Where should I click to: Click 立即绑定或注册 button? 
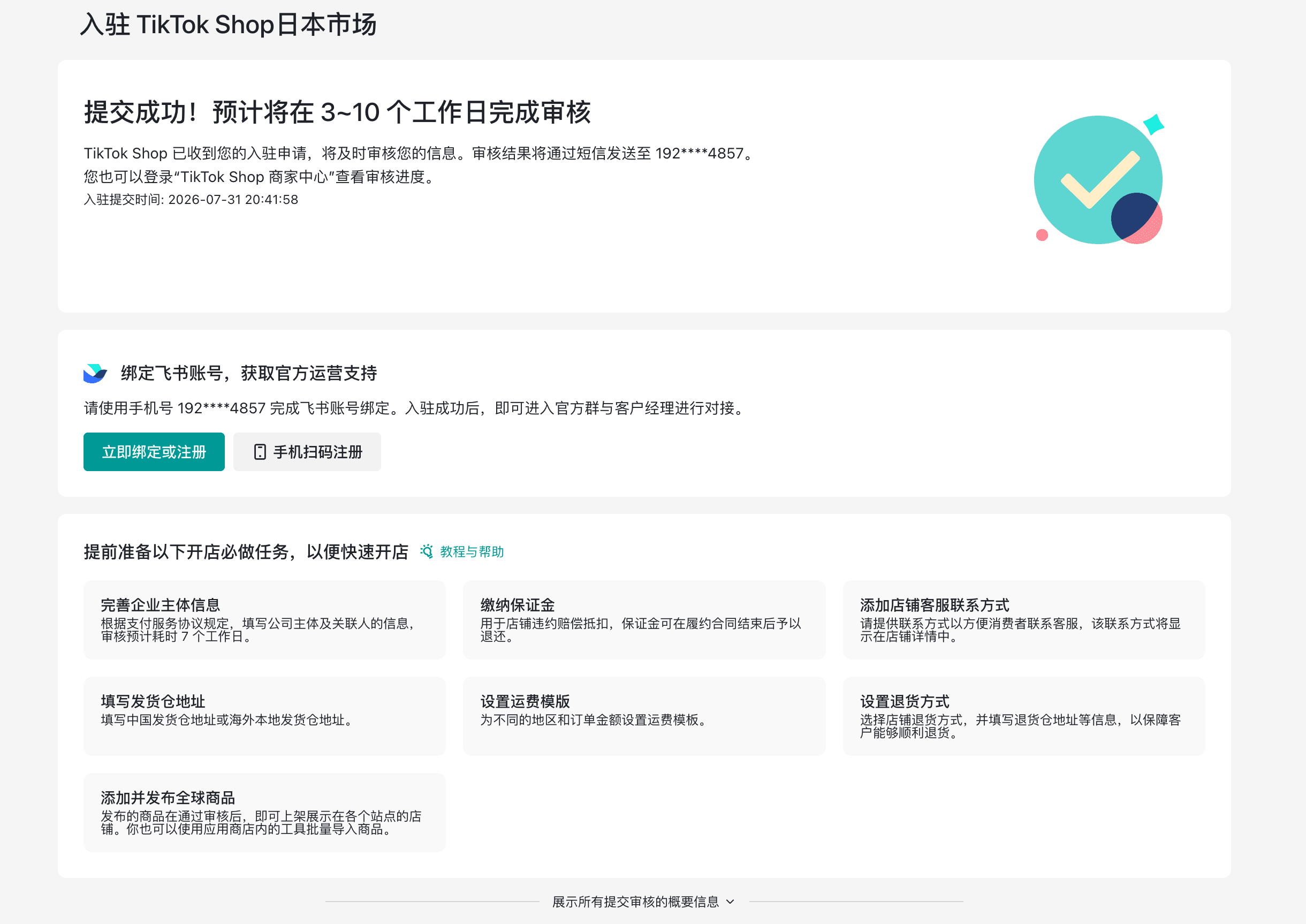[154, 452]
